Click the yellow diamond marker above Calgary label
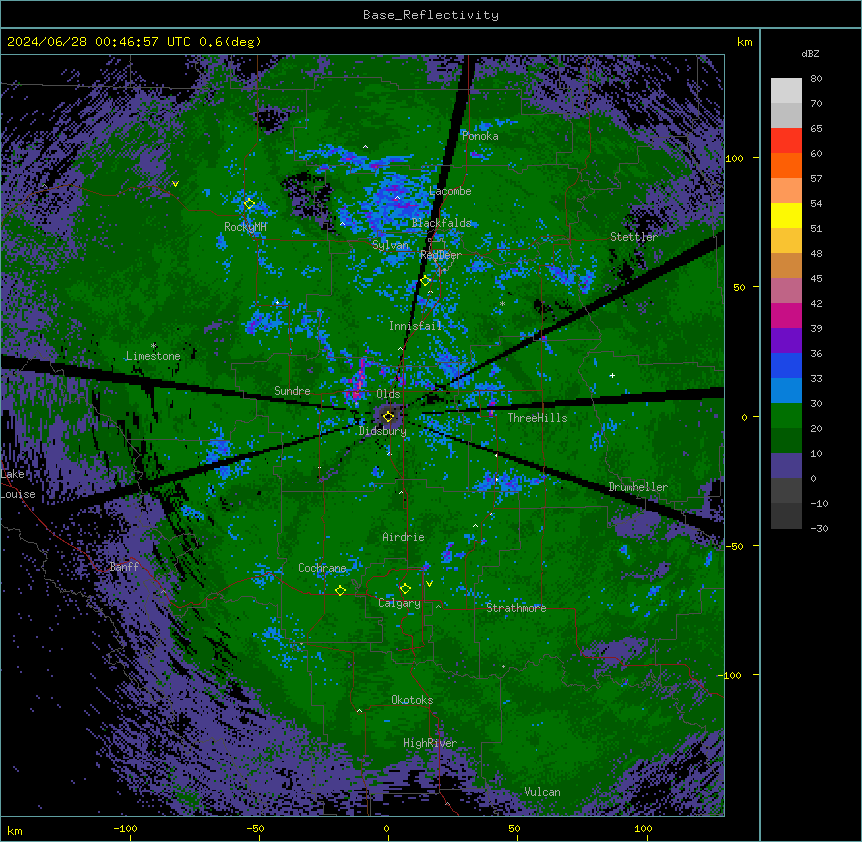Viewport: 862px width, 842px height. [405, 589]
